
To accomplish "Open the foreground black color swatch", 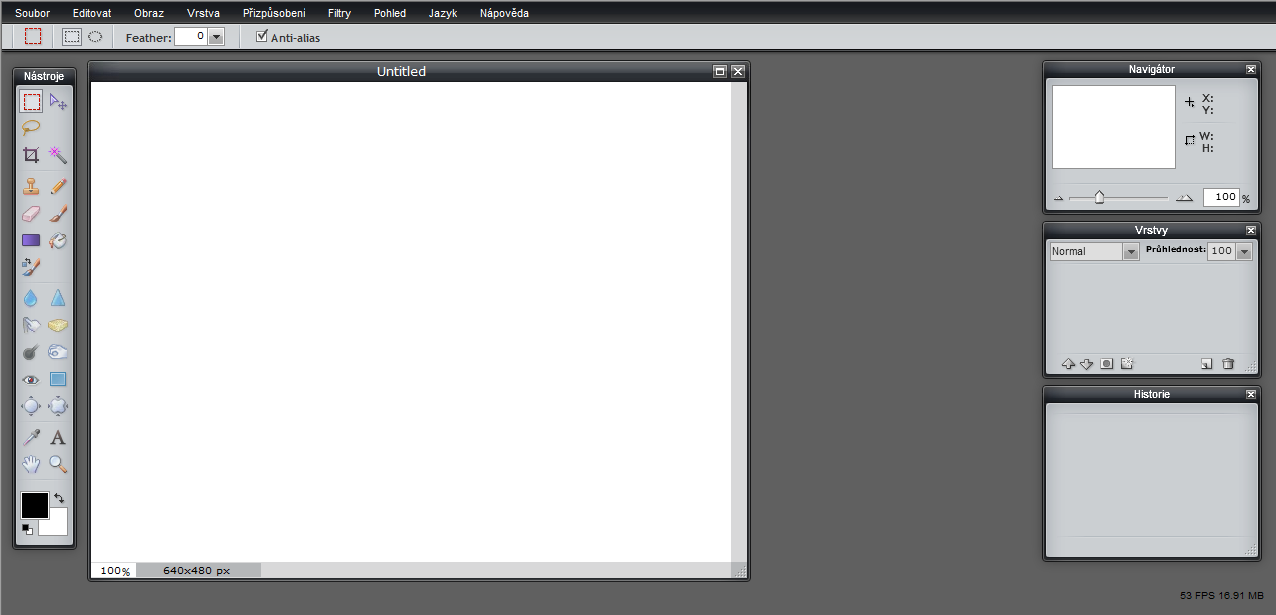I will pos(35,505).
